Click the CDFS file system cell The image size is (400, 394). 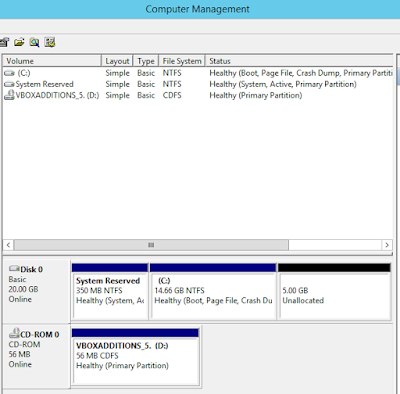(x=172, y=95)
